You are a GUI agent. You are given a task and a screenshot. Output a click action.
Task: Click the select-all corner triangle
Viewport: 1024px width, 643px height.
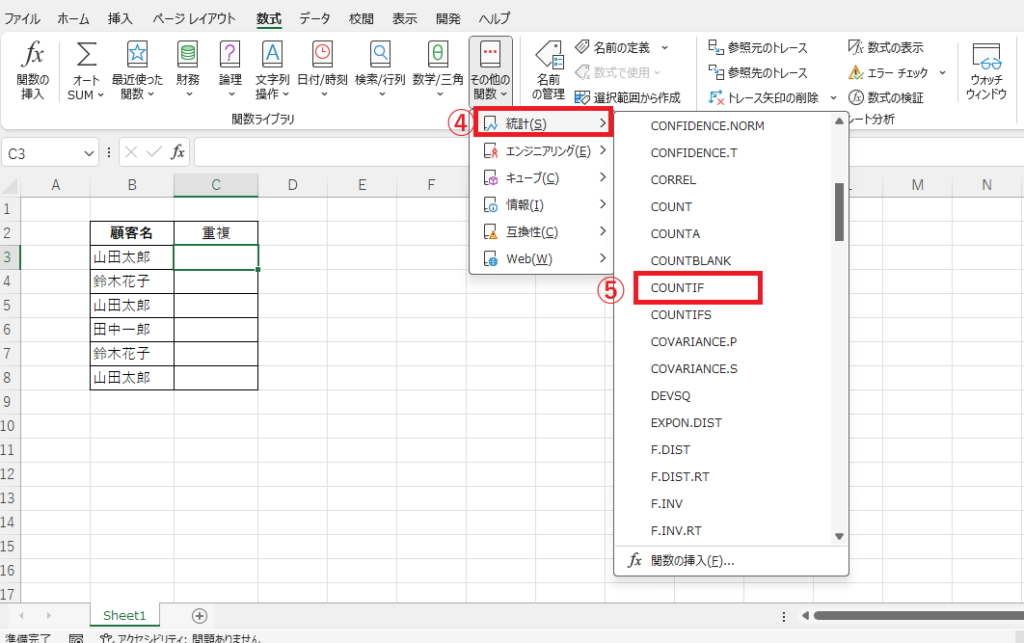click(x=10, y=186)
